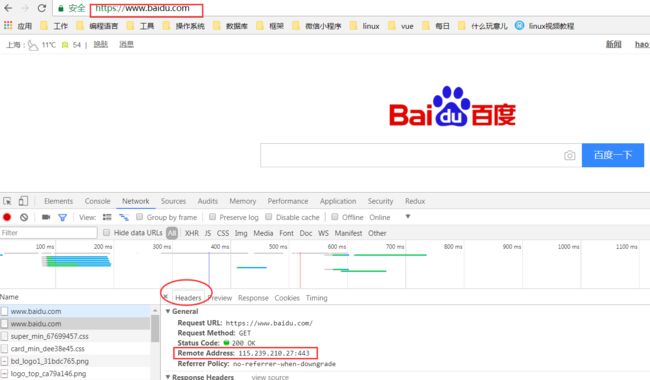Click the green secure lock icon
650x380 pixels.
click(x=61, y=8)
